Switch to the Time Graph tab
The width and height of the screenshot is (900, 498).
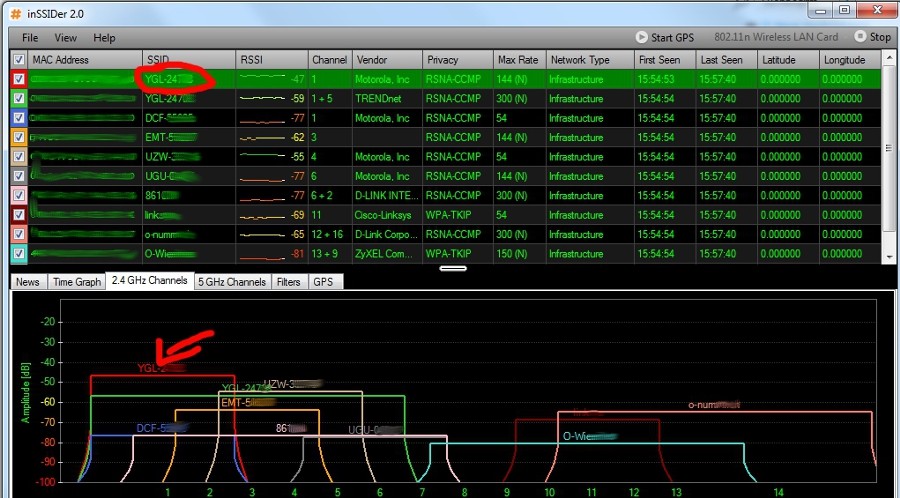coord(77,282)
